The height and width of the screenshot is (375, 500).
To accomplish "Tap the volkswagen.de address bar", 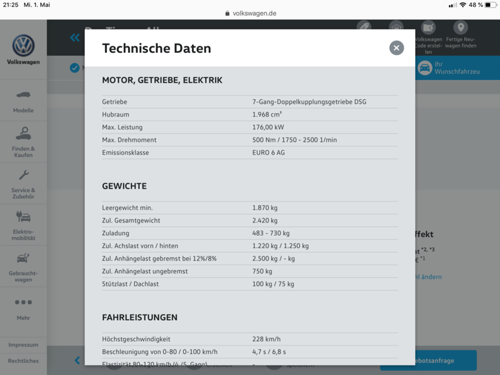I will coord(251,13).
